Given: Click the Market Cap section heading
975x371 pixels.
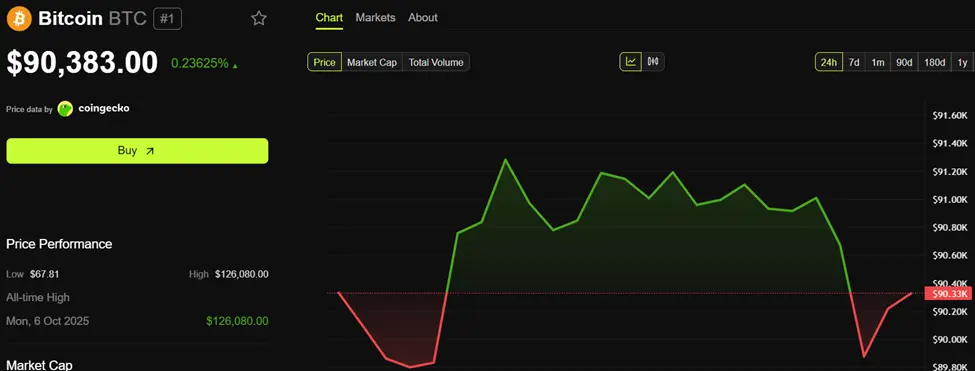Looking at the screenshot, I should pos(39,365).
